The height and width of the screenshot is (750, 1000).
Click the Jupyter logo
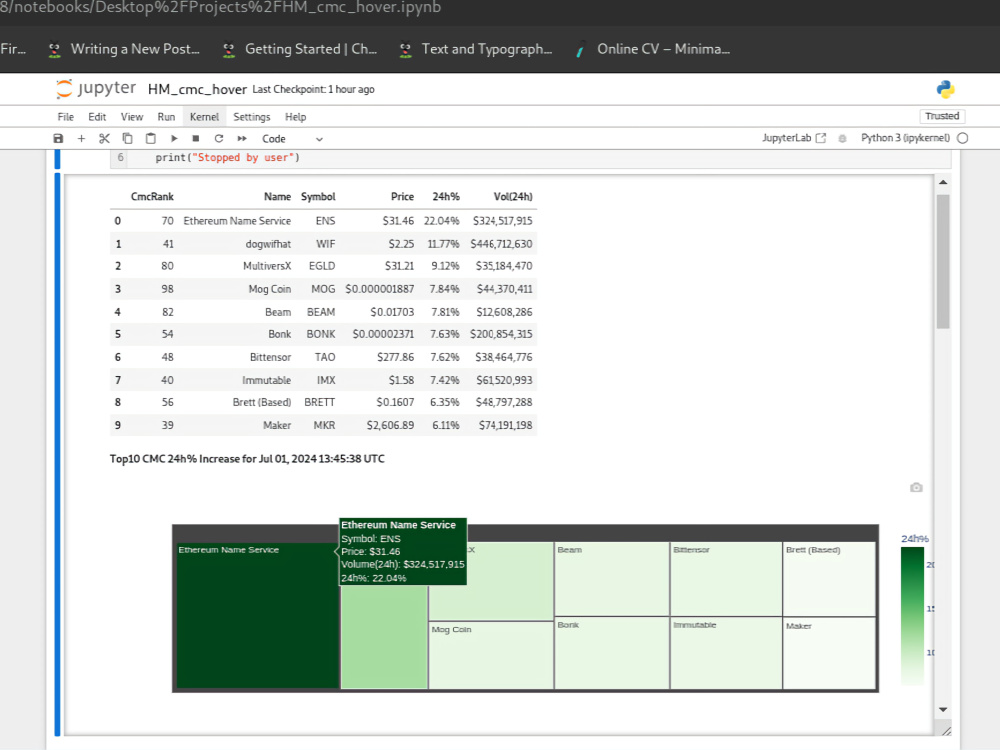(96, 88)
